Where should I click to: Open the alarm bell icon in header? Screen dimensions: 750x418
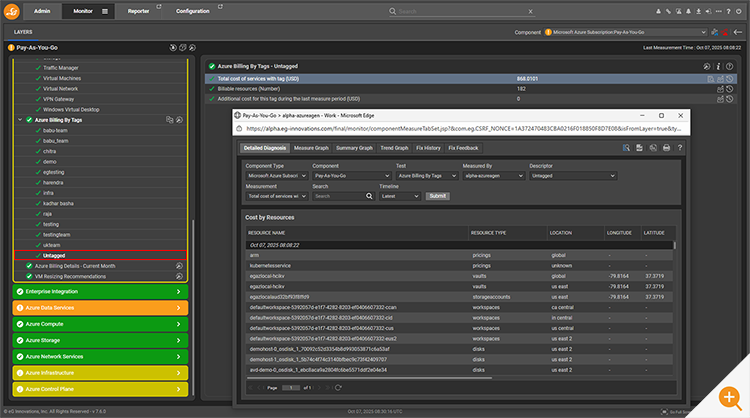(x=688, y=11)
